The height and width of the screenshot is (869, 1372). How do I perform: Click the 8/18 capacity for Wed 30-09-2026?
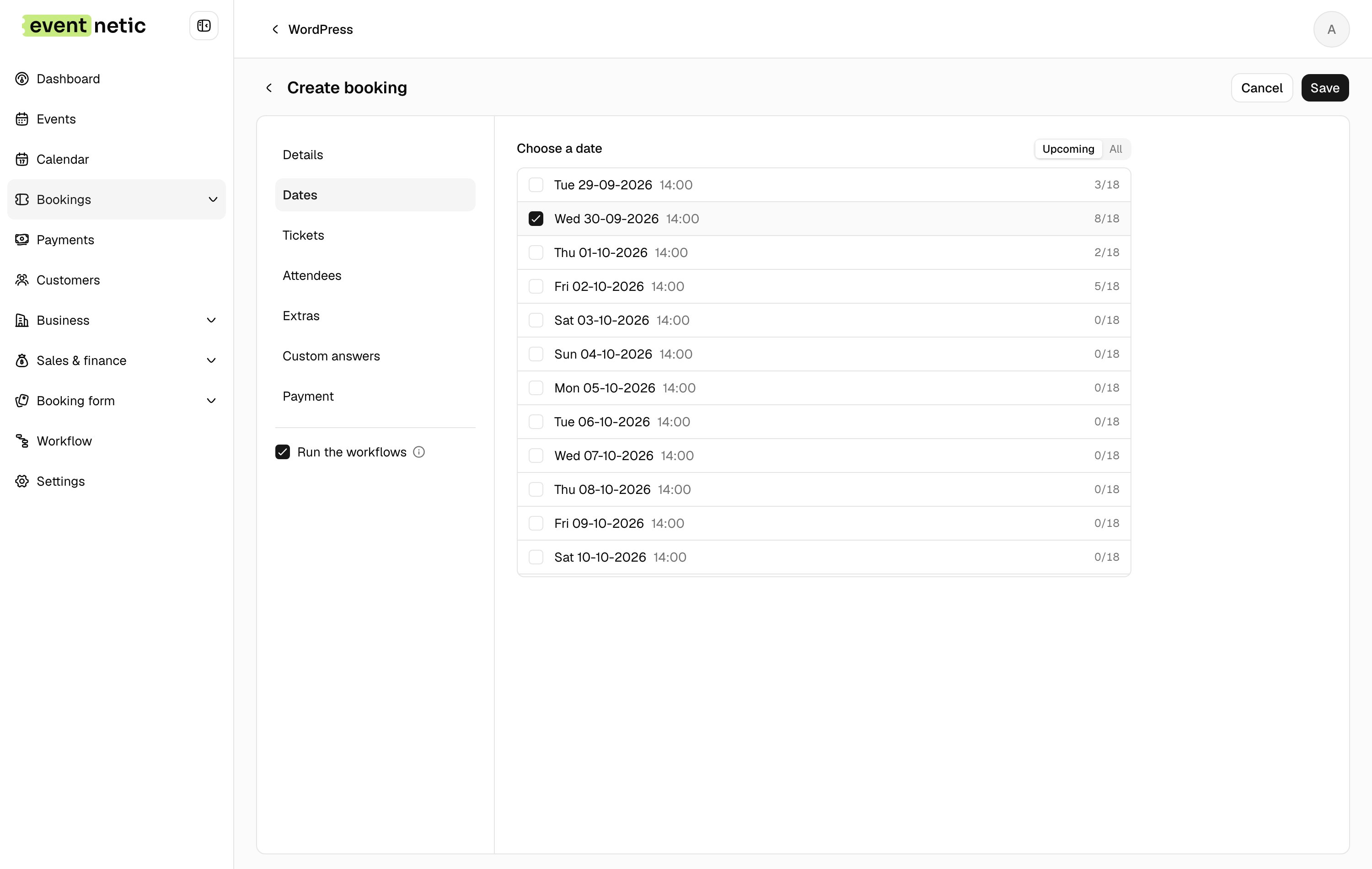tap(1106, 219)
